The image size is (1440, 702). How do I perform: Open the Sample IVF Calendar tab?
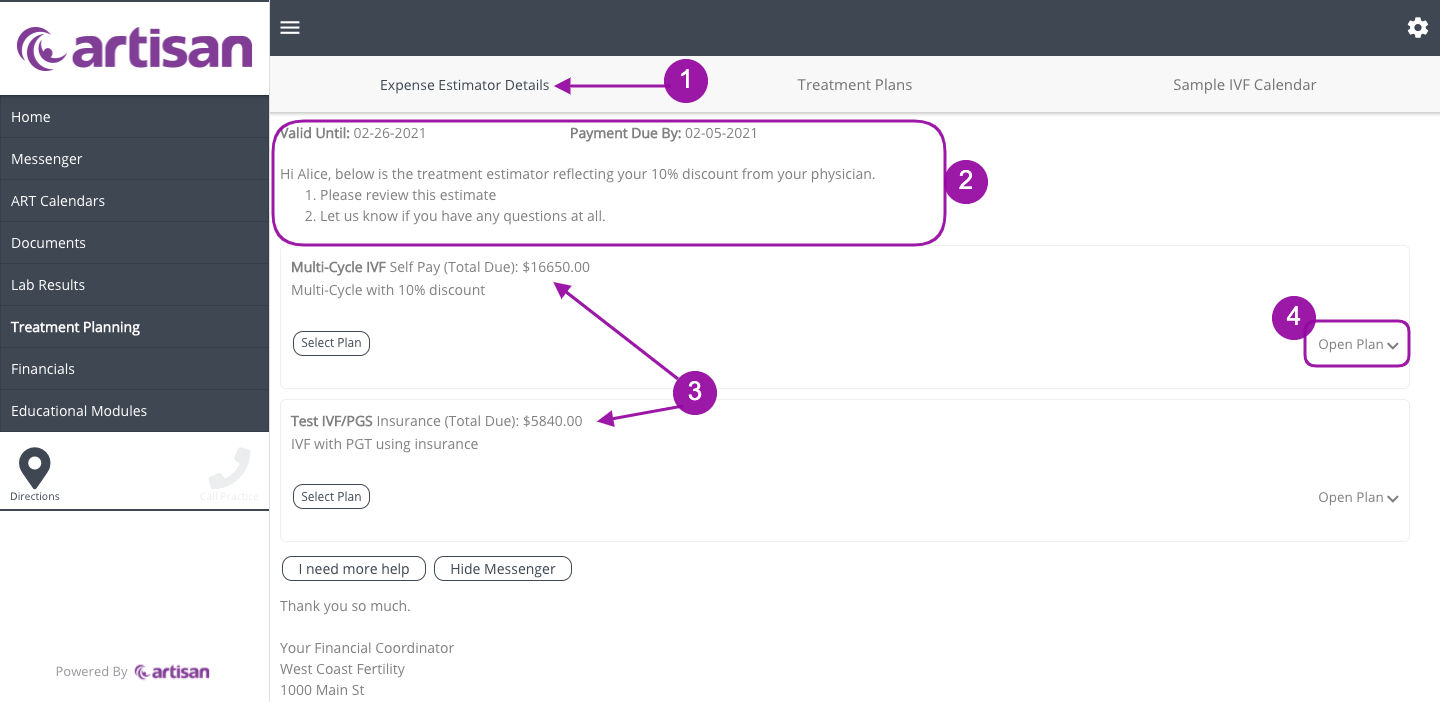click(x=1244, y=85)
